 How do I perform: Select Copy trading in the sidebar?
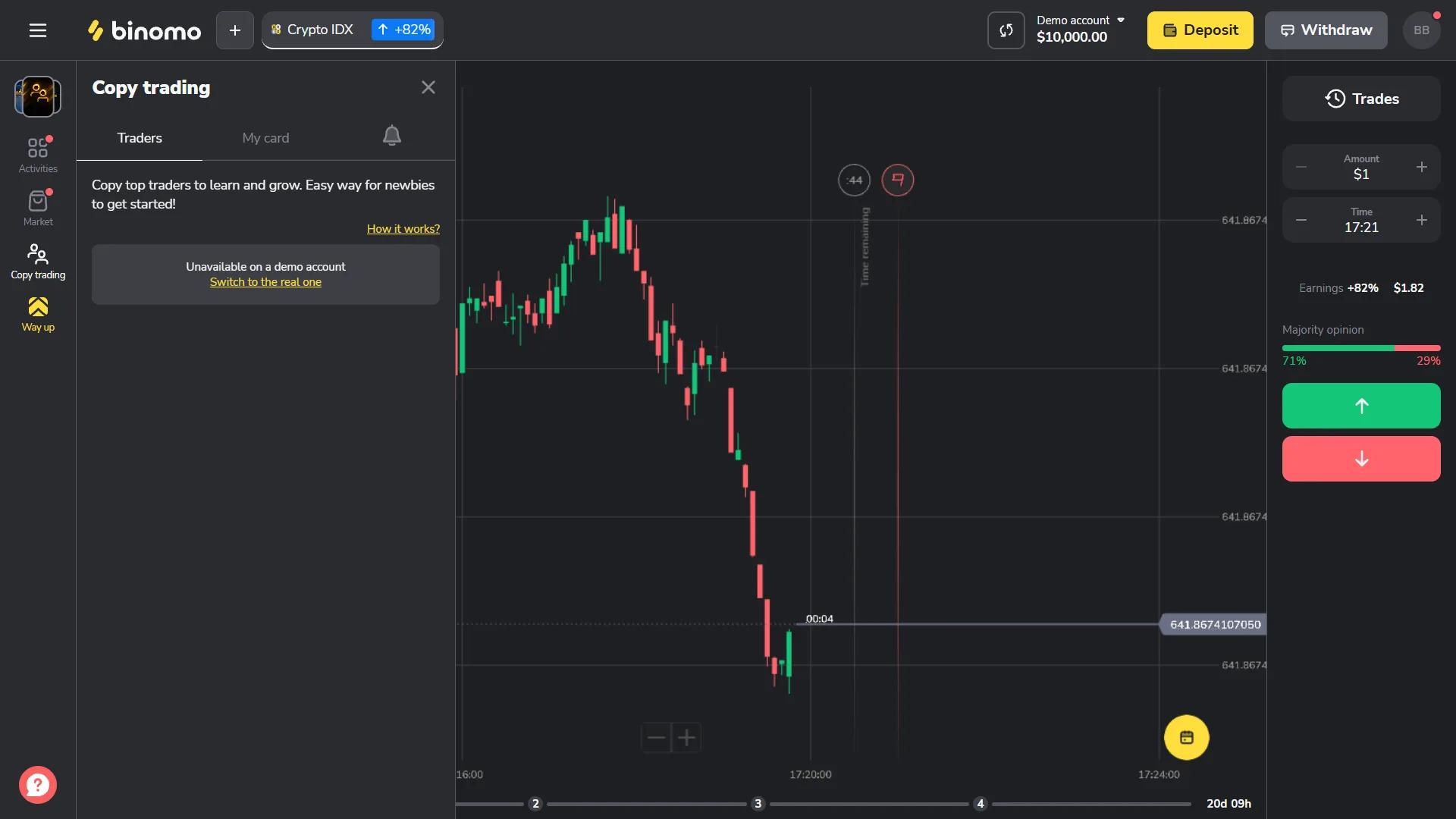[x=38, y=261]
